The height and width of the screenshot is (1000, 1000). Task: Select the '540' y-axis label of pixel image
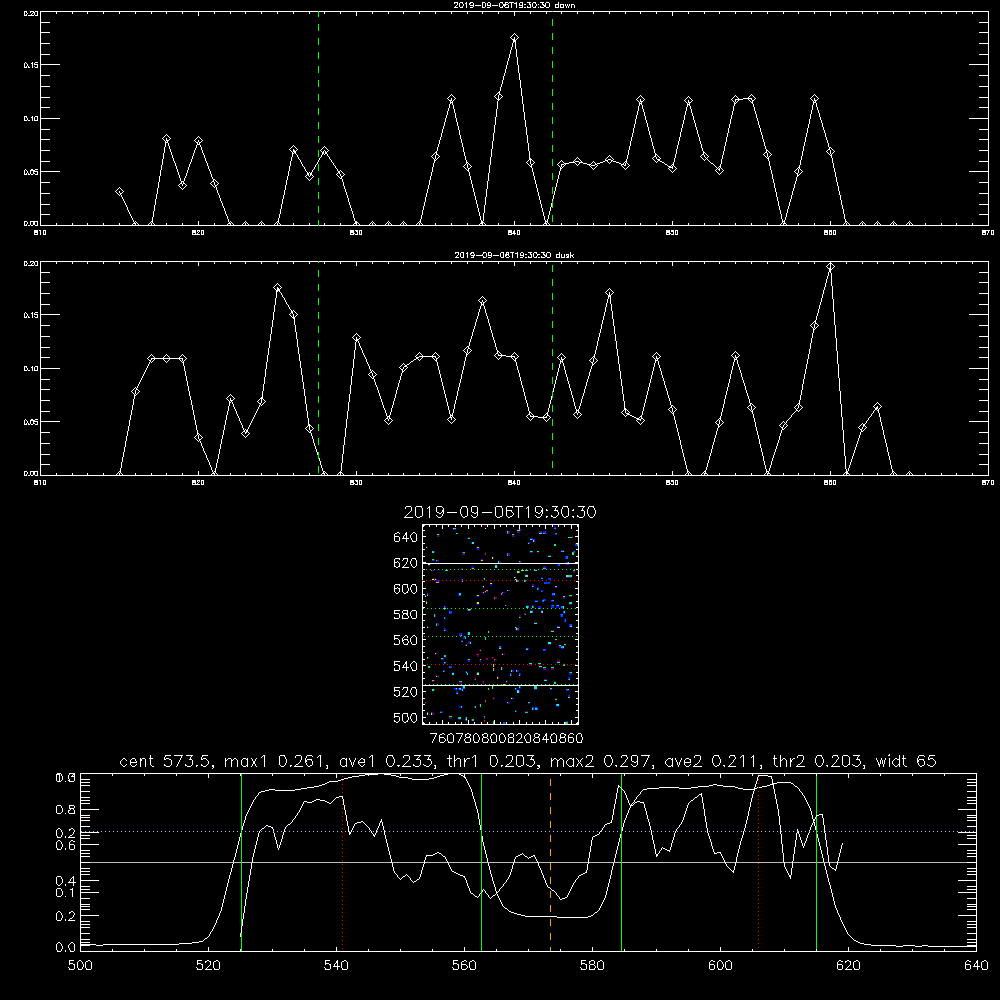pos(406,666)
